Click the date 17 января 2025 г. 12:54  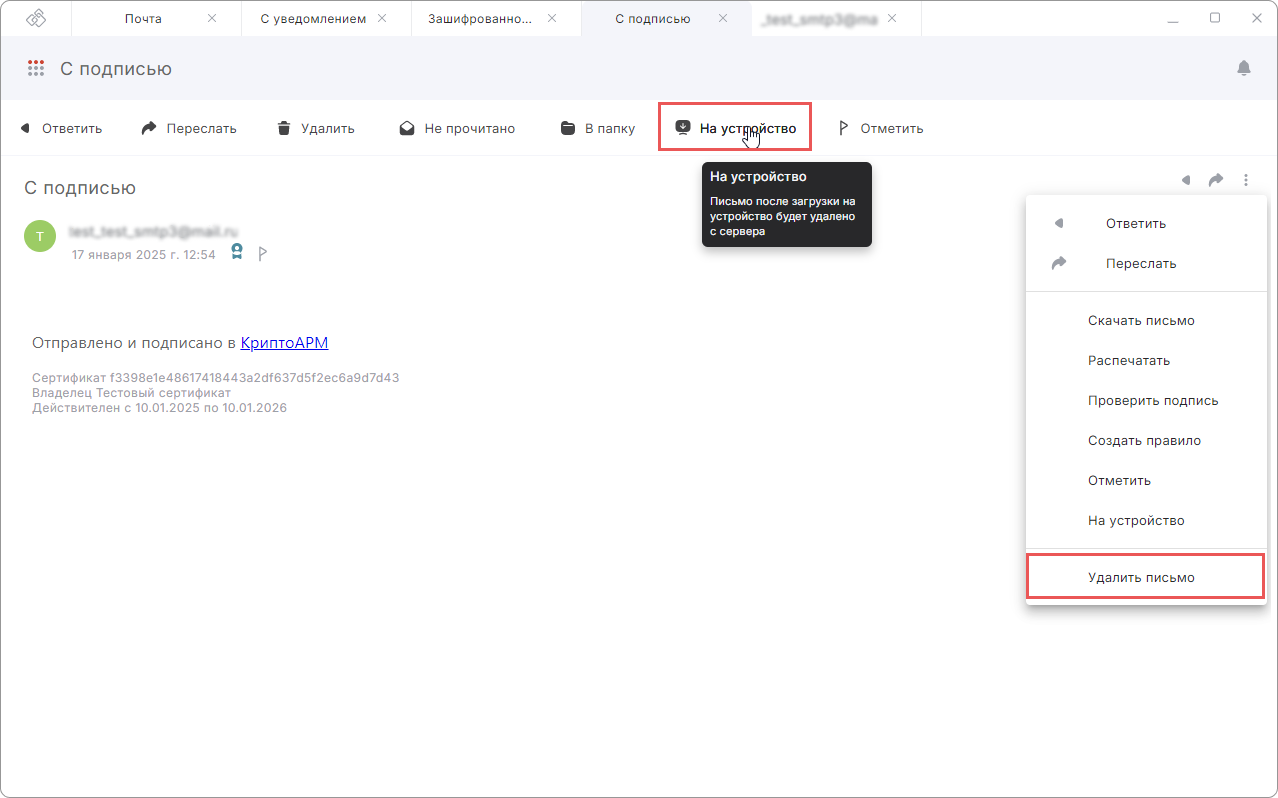(x=144, y=255)
